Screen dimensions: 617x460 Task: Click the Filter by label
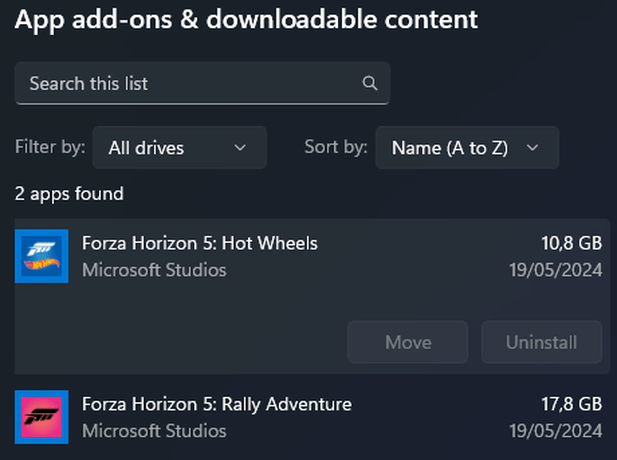50,147
